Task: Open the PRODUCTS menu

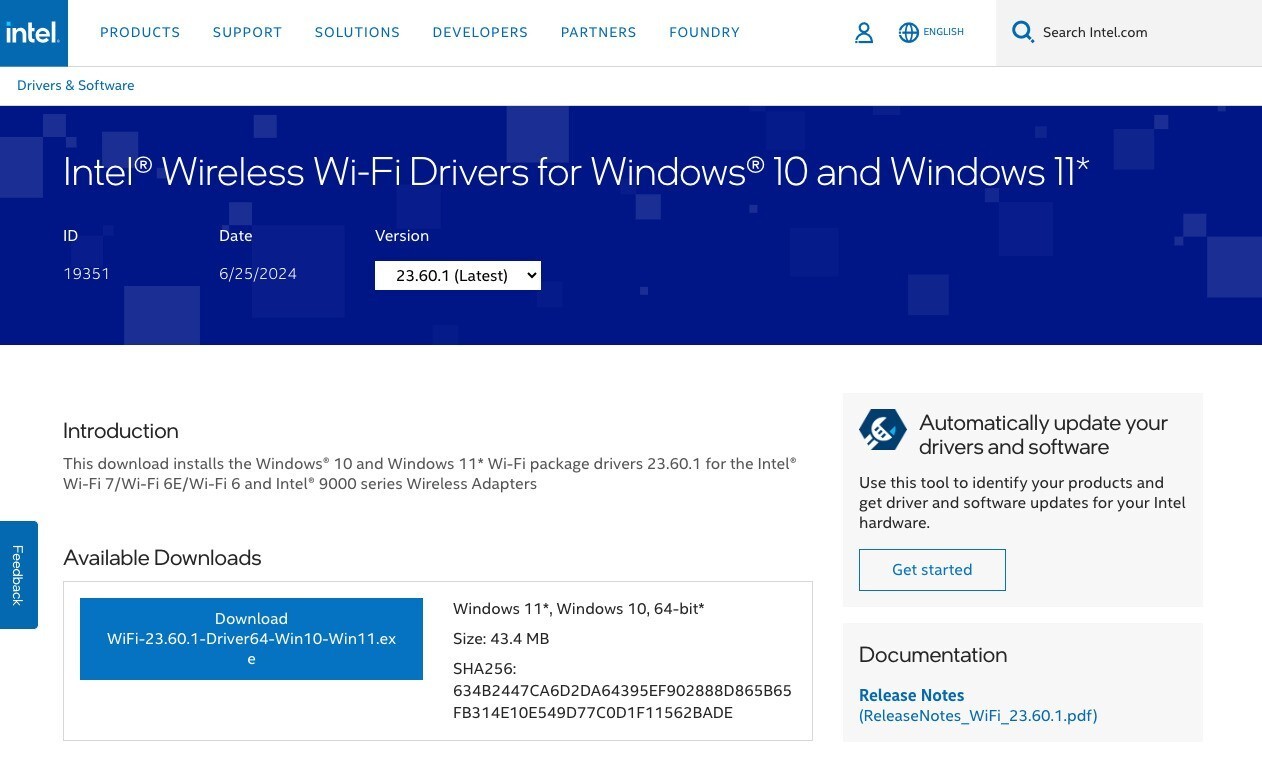Action: pos(140,32)
